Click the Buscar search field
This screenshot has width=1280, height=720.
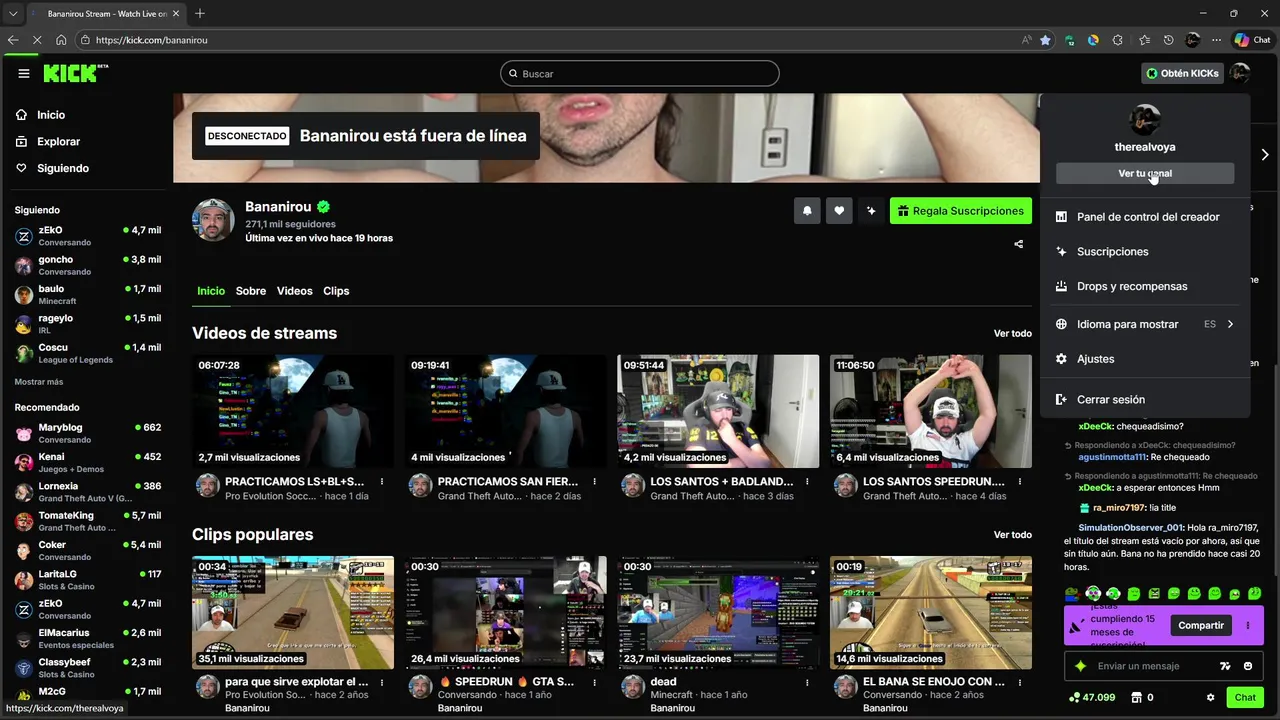click(640, 73)
